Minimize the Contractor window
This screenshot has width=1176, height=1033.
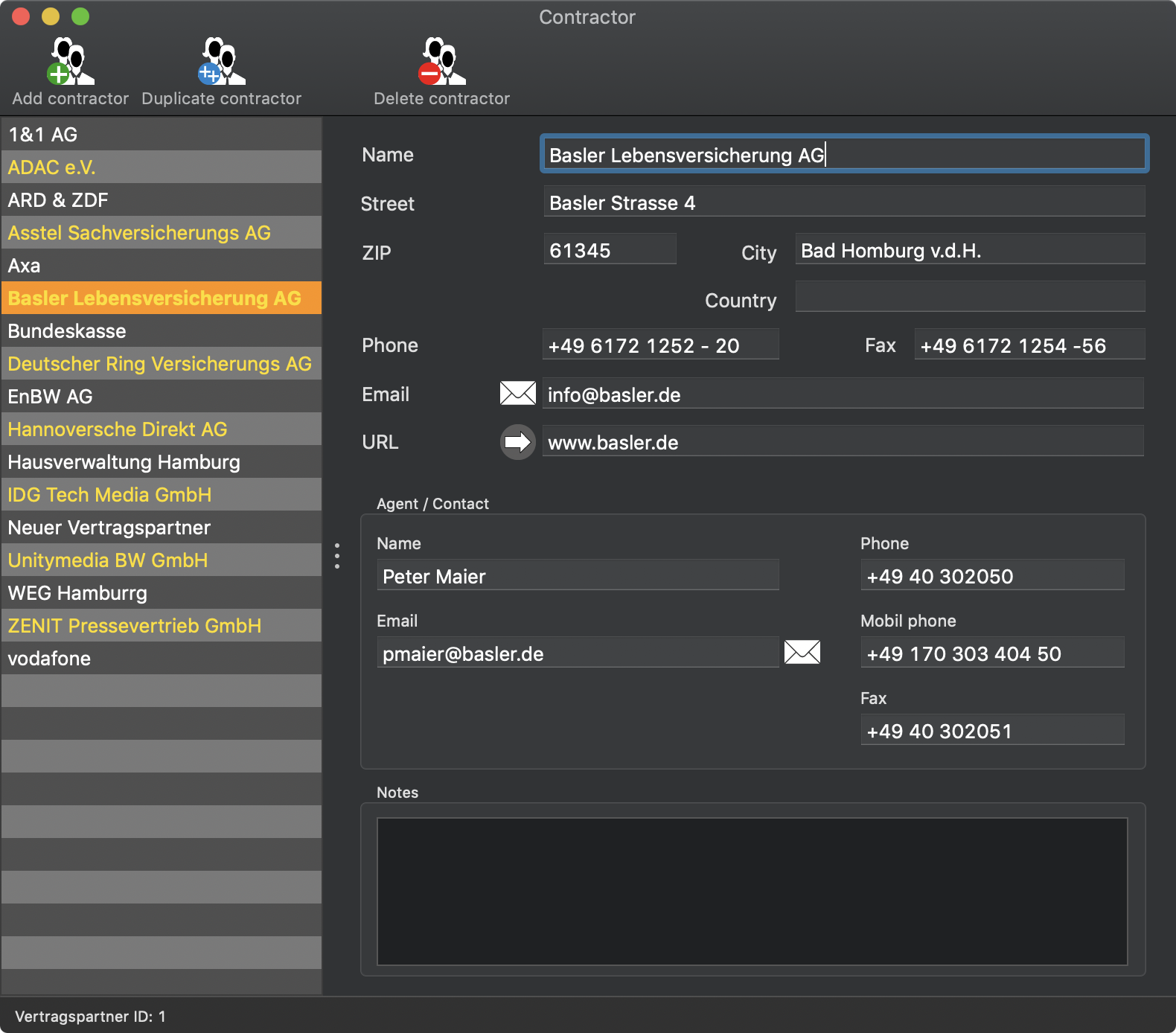(51, 16)
